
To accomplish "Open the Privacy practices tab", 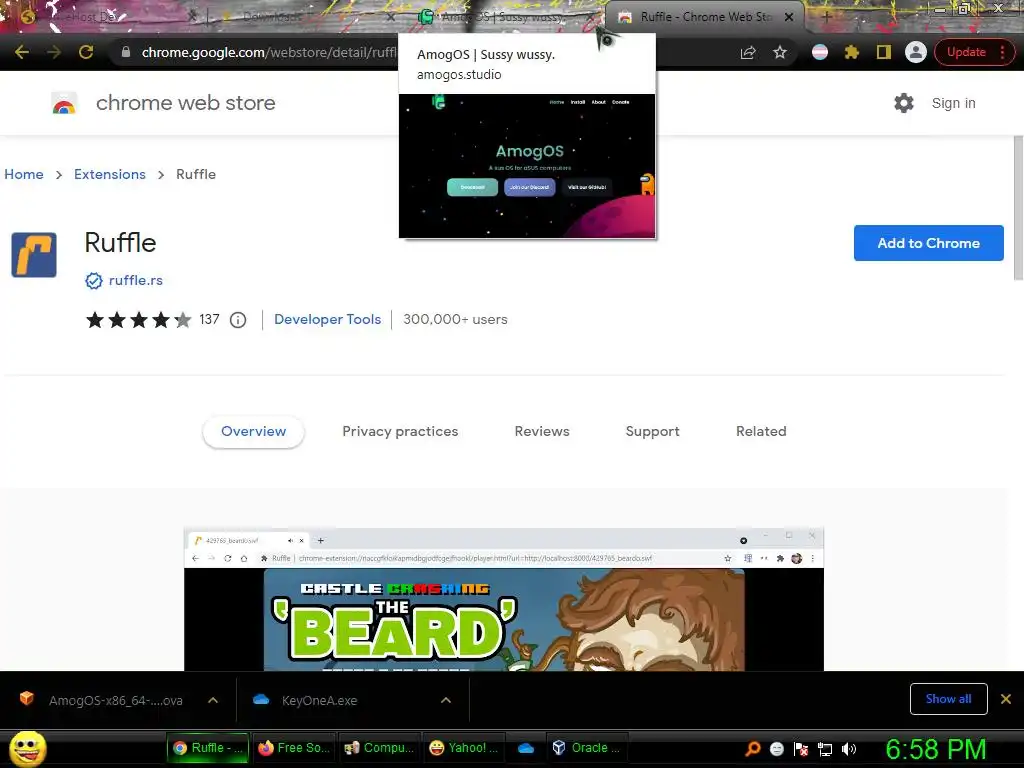I will click(400, 432).
